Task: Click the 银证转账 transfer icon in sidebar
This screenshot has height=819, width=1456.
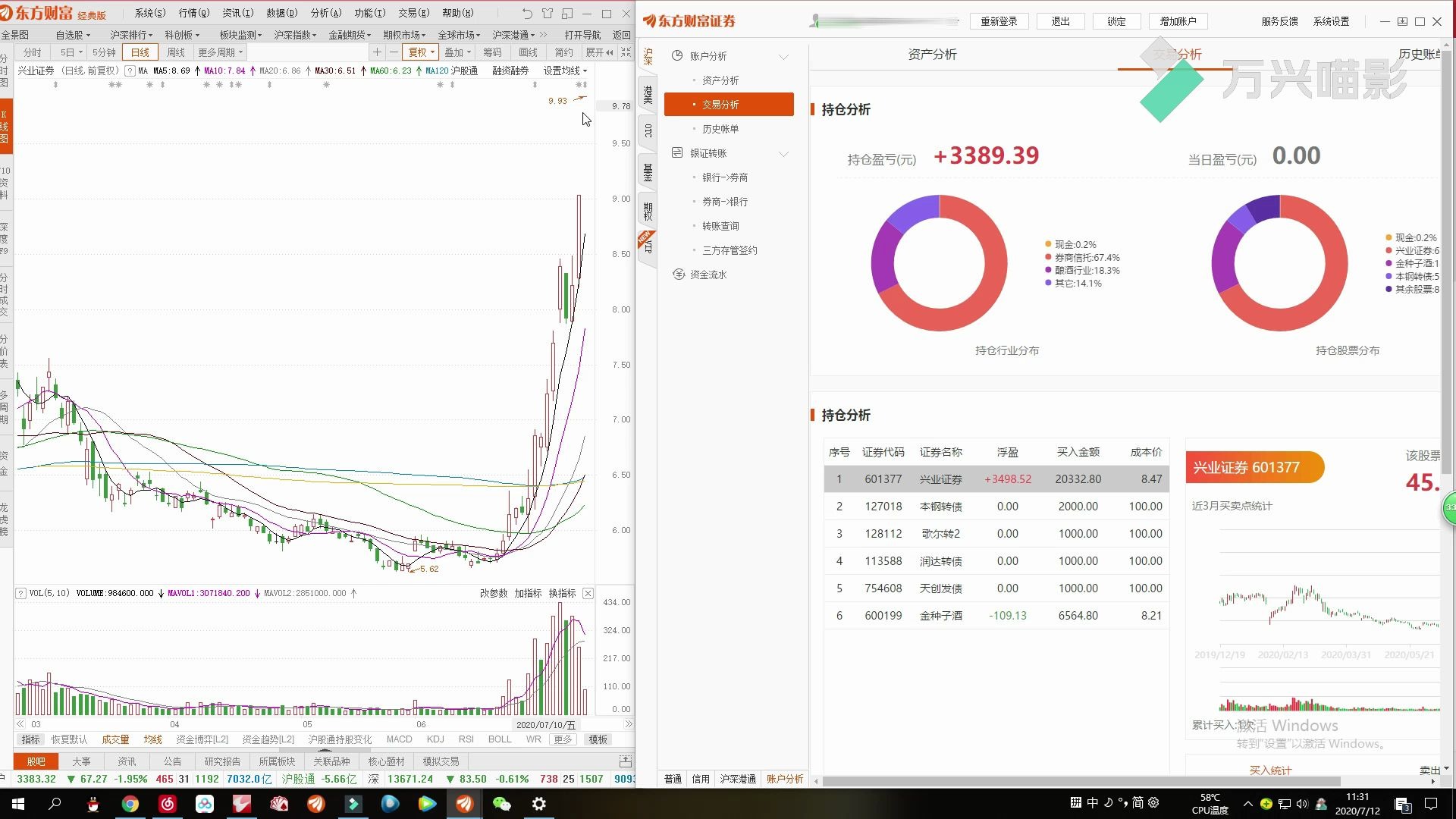Action: (x=677, y=153)
